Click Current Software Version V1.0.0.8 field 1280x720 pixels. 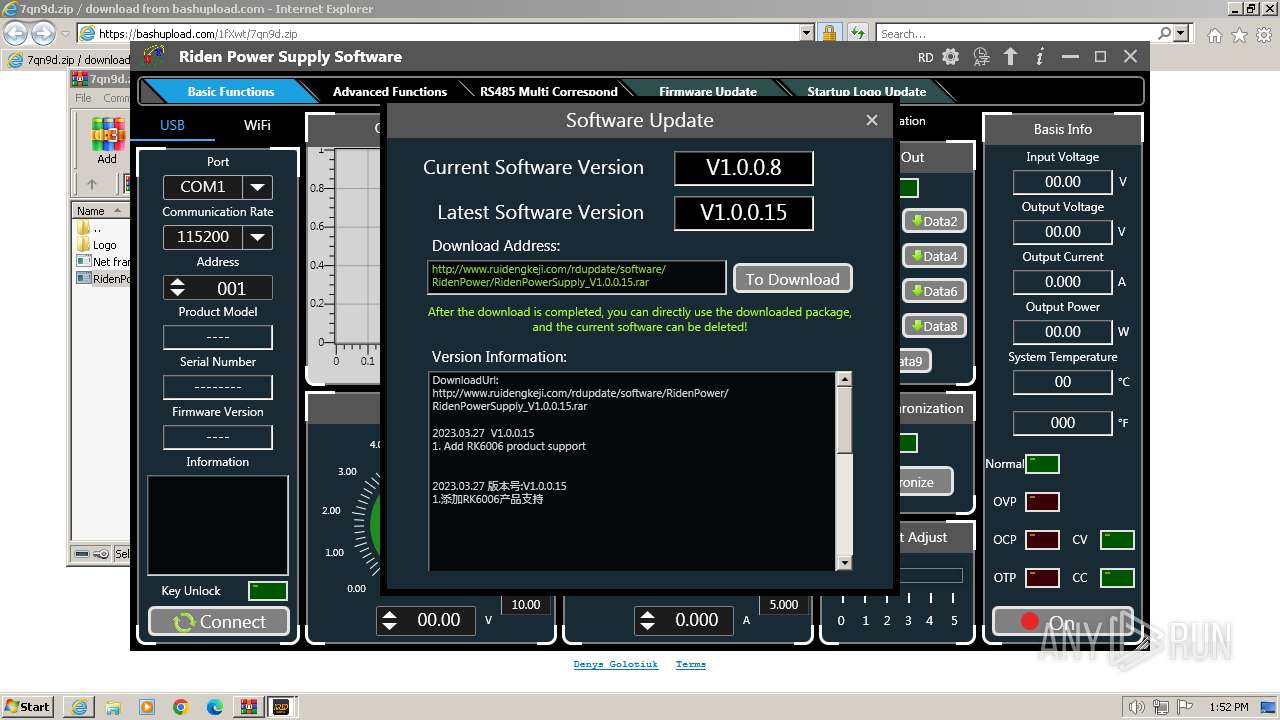[743, 168]
